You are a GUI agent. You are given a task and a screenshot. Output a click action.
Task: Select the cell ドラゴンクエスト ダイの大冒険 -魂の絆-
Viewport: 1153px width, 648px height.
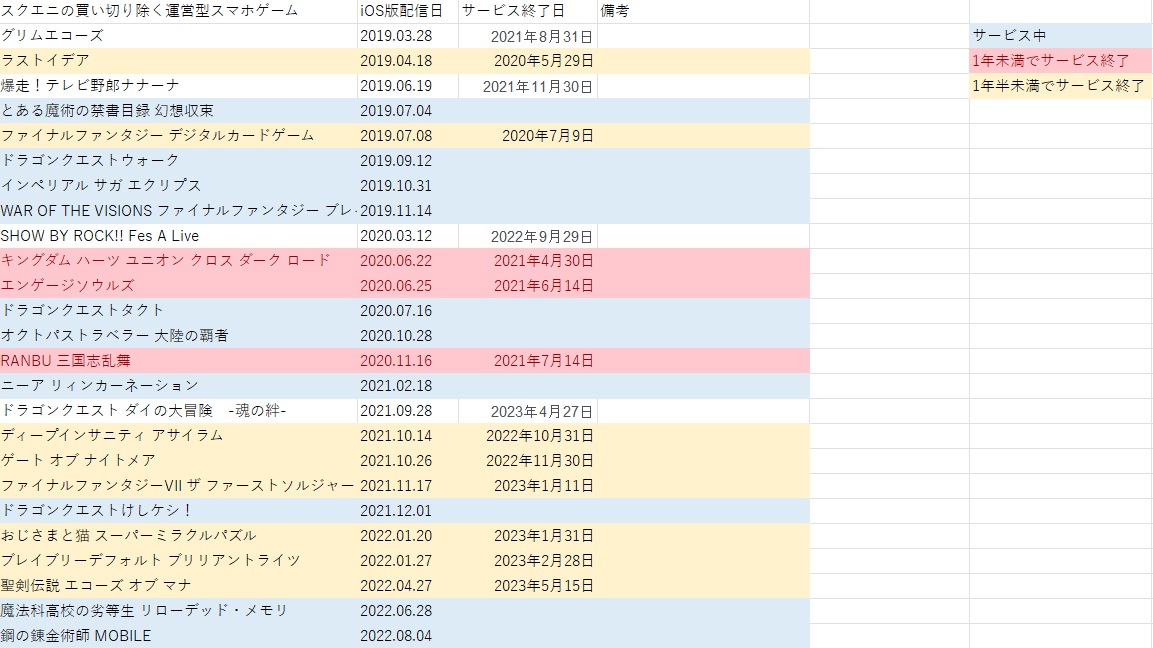pyautogui.click(x=179, y=411)
